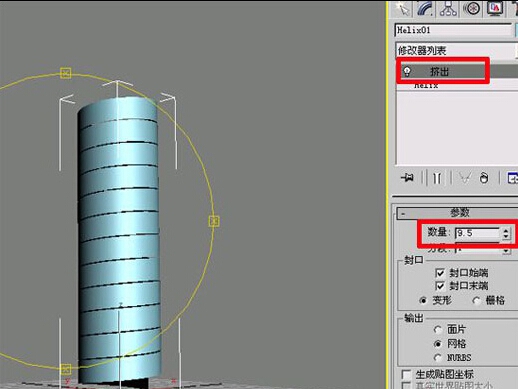Click the top yellow gizmo handle in viewport
This screenshot has height=389, width=518.
pos(66,73)
